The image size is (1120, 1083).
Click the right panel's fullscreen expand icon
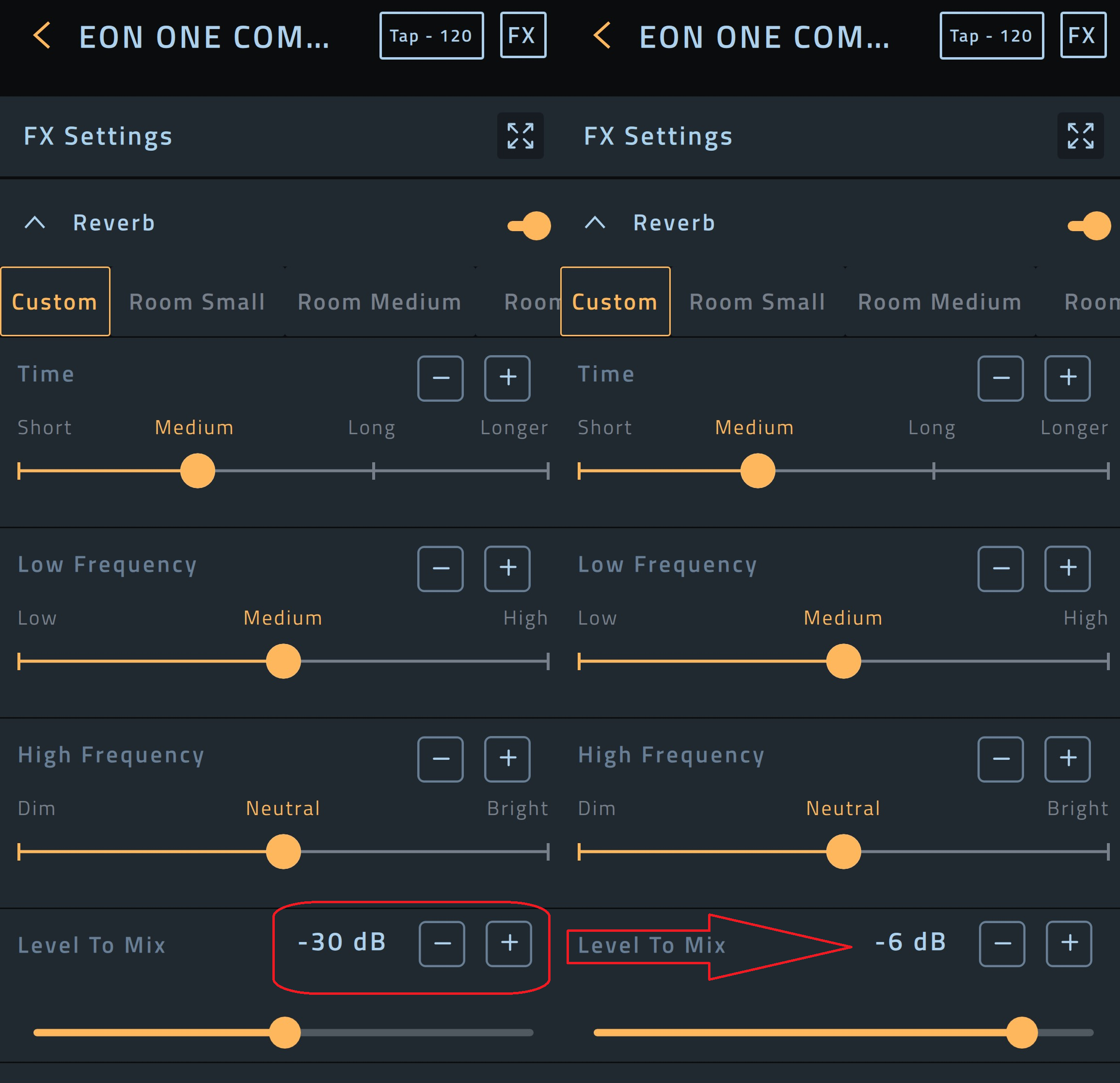[x=1080, y=136]
